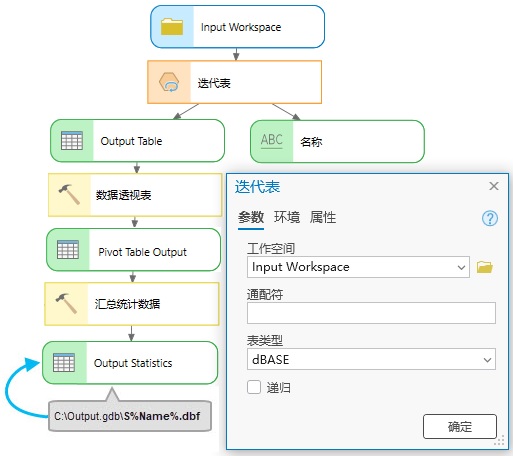The width and height of the screenshot is (513, 456).
Task: Click the 工作空间 field label
Action: [271, 249]
